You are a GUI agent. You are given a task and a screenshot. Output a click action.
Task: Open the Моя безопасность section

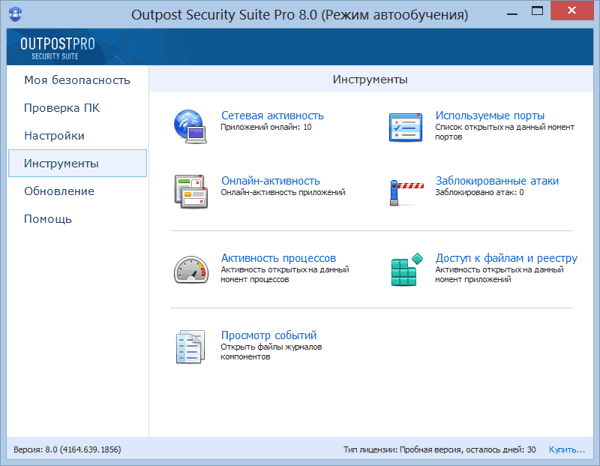pos(77,79)
